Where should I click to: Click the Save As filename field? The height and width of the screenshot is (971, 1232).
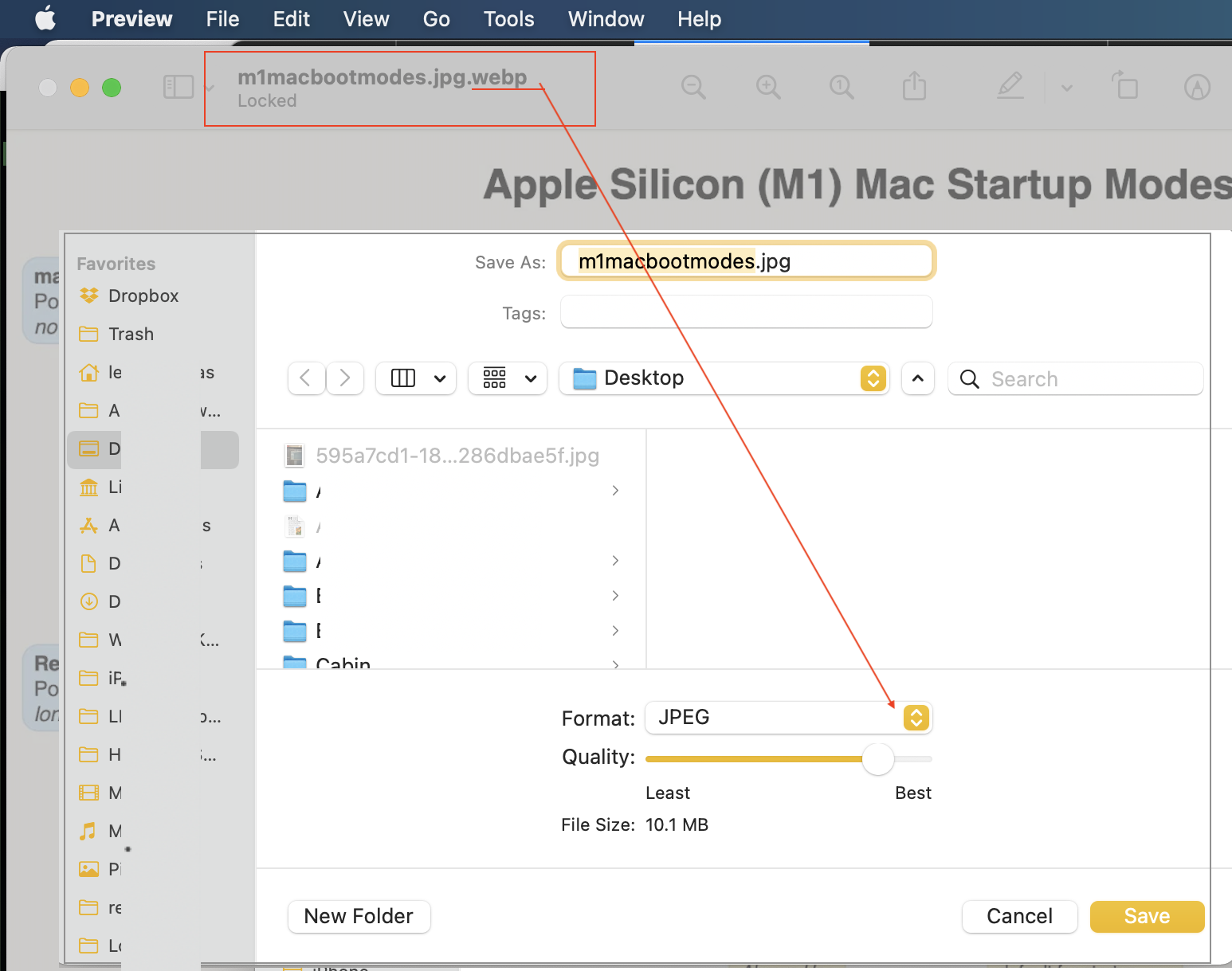[x=746, y=261]
